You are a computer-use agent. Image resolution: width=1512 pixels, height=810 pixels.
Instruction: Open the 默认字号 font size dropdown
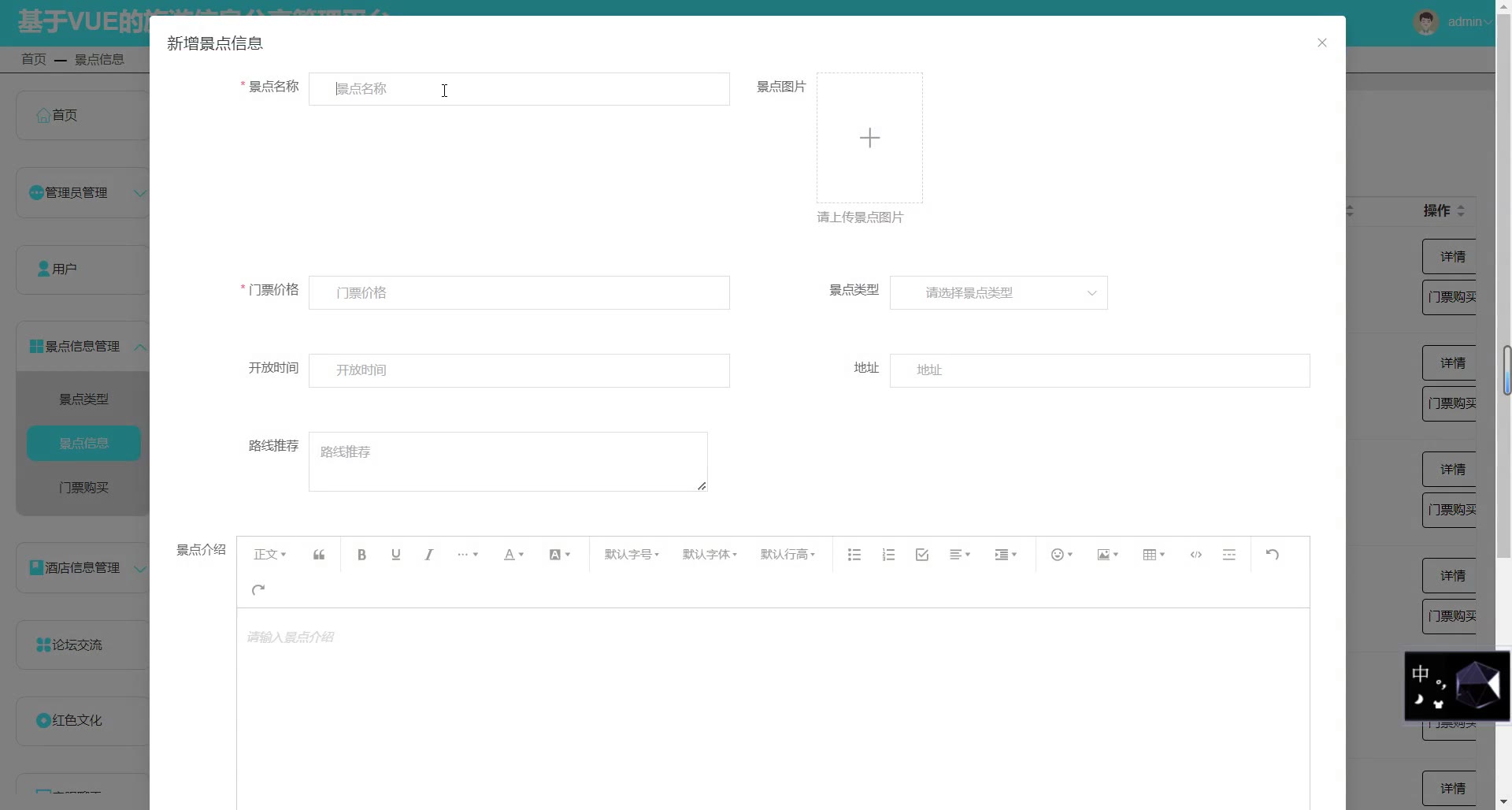click(632, 555)
